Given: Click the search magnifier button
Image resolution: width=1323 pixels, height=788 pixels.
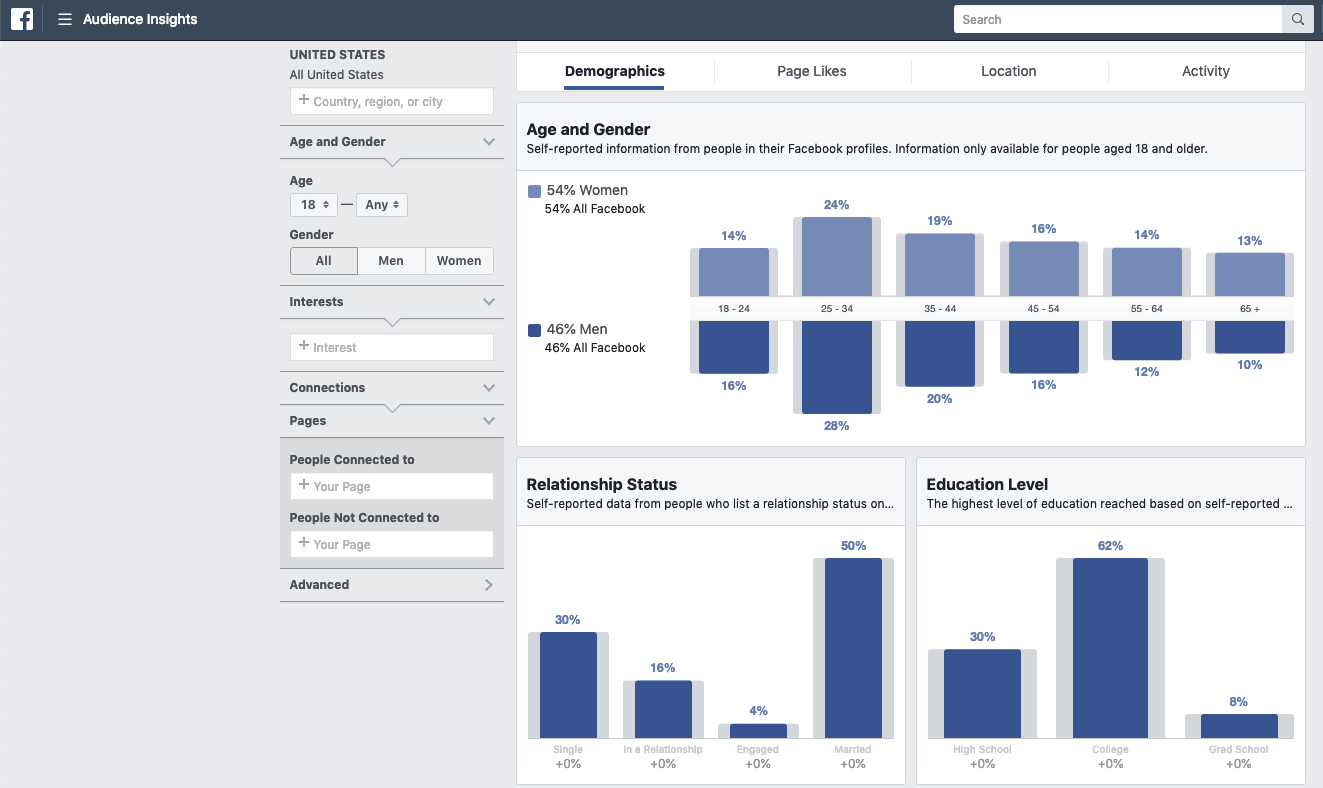Looking at the screenshot, I should [x=1297, y=19].
